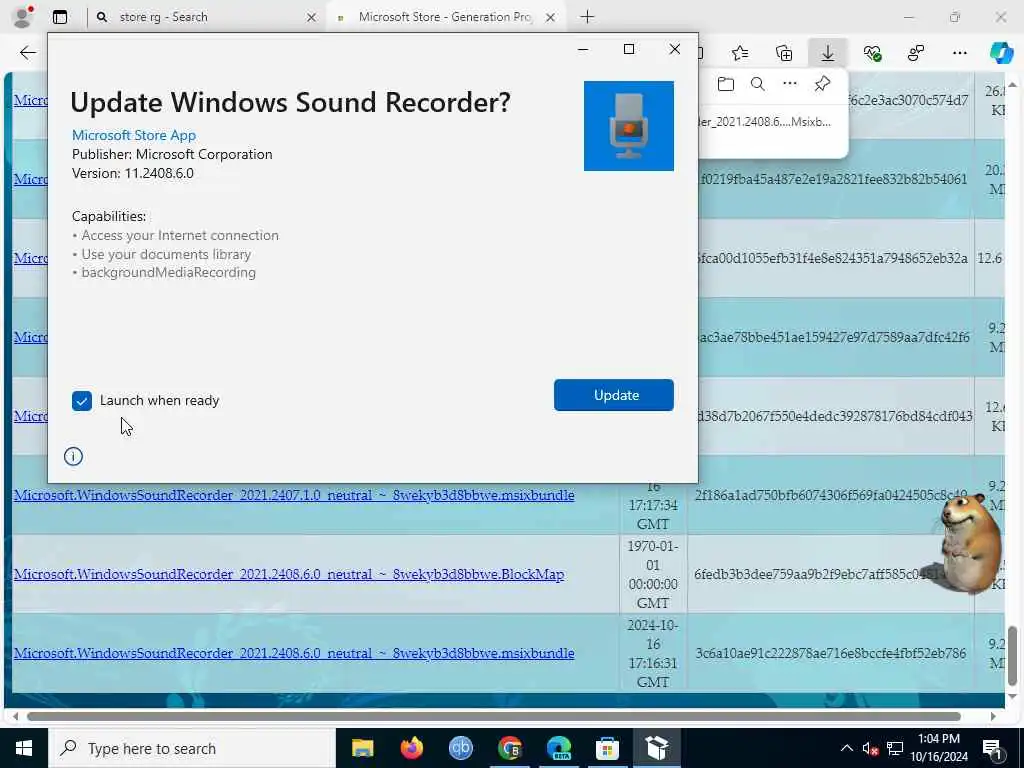
Task: Click the App Installer taskbar icon
Action: (656, 748)
